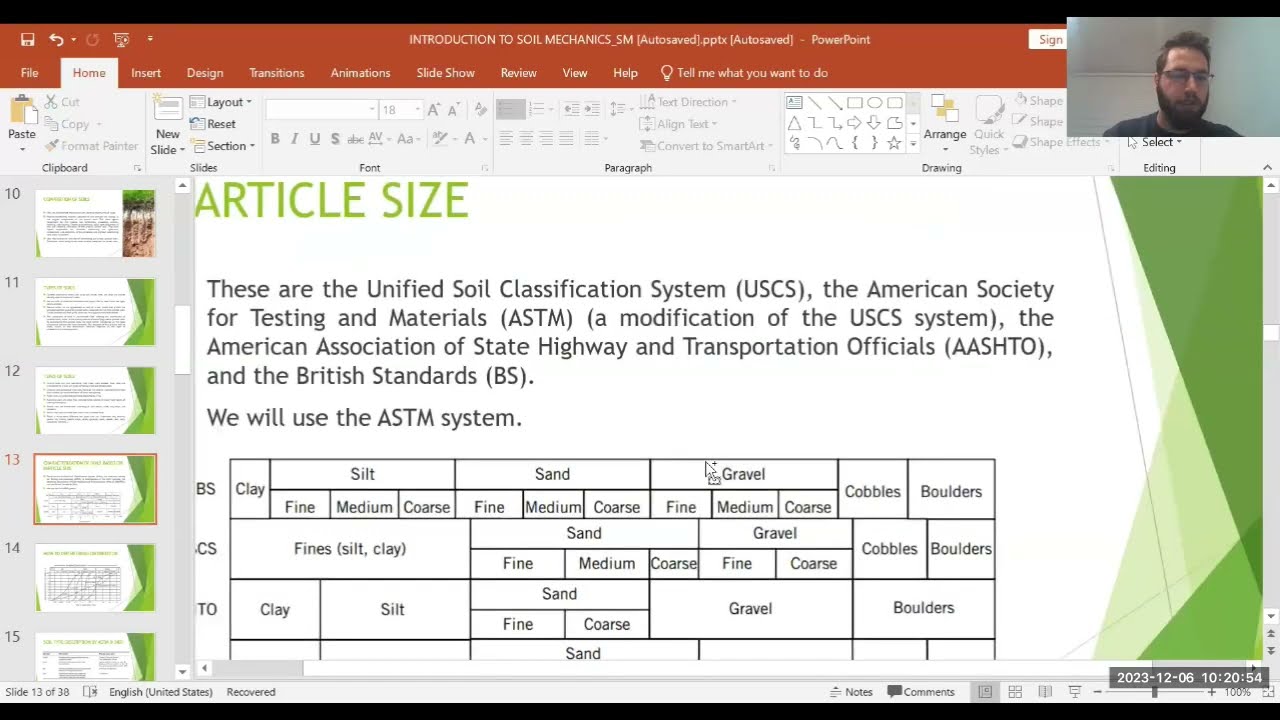Open the Select dropdown in Editing
Screen dimensions: 1280x720
click(1156, 142)
